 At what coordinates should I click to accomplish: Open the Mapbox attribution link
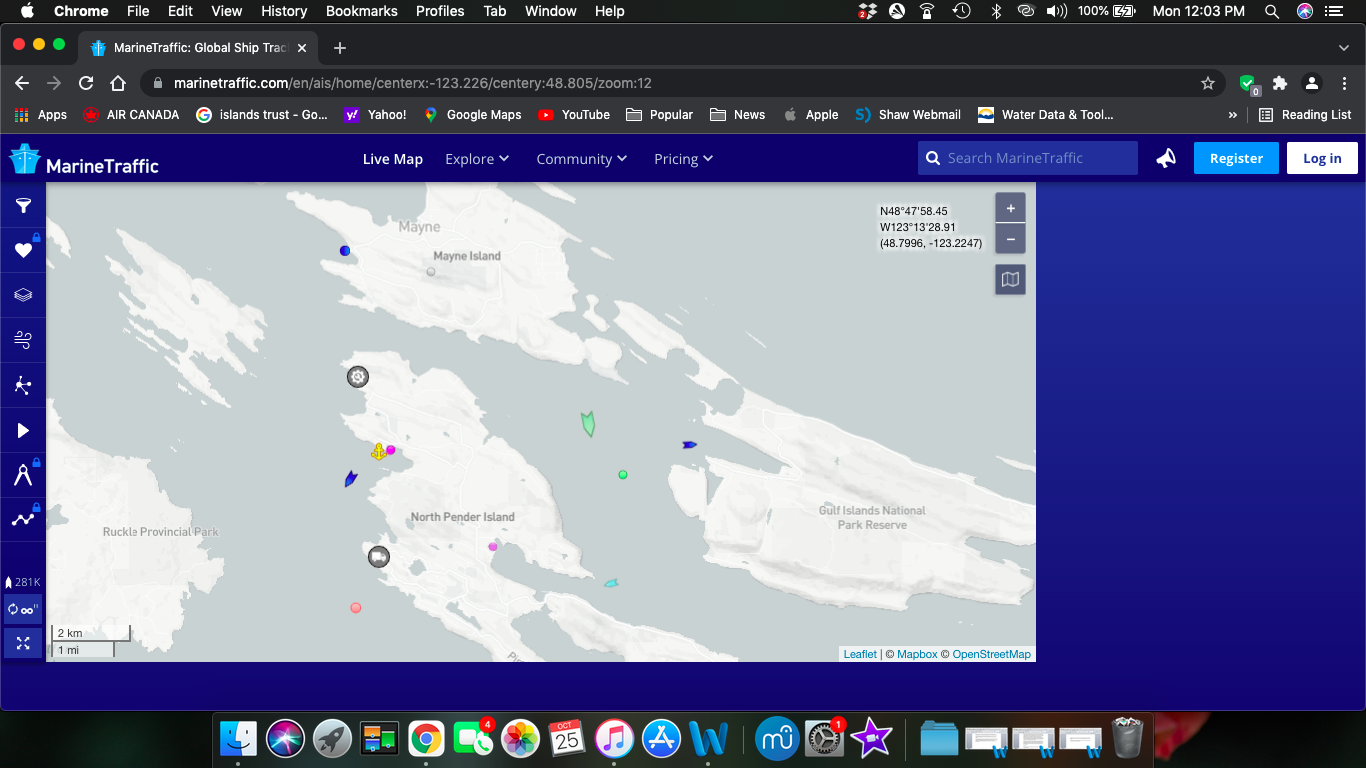coord(917,654)
